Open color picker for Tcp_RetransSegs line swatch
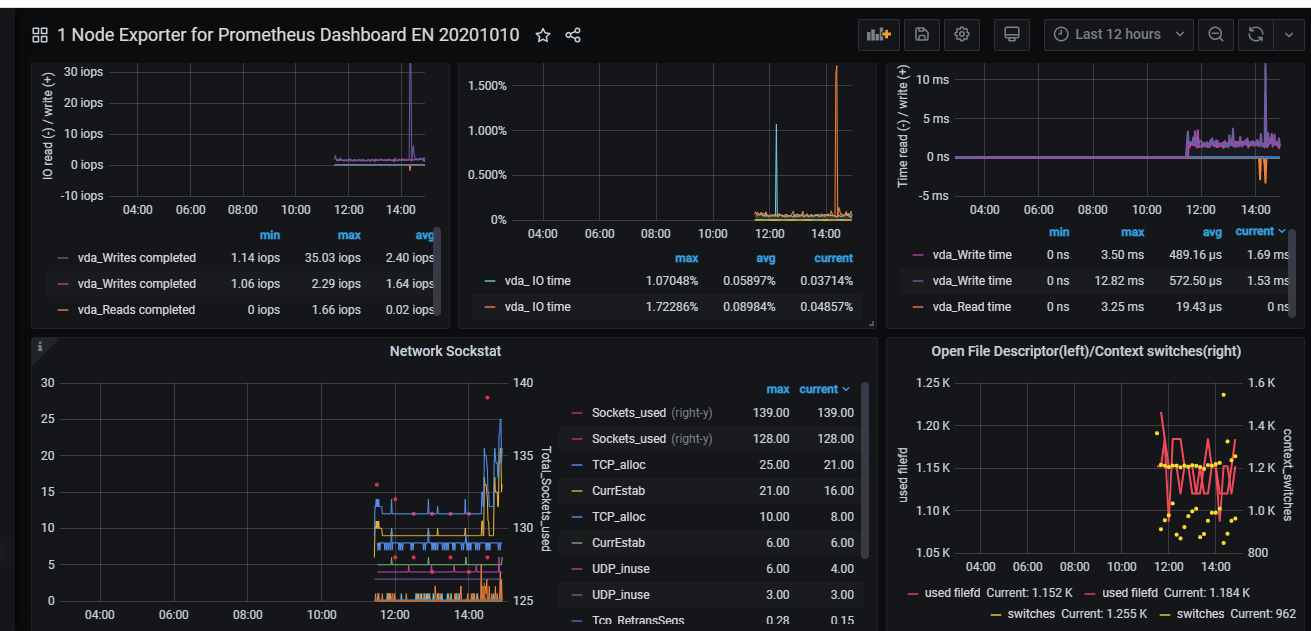The width and height of the screenshot is (1311, 631). pos(577,621)
